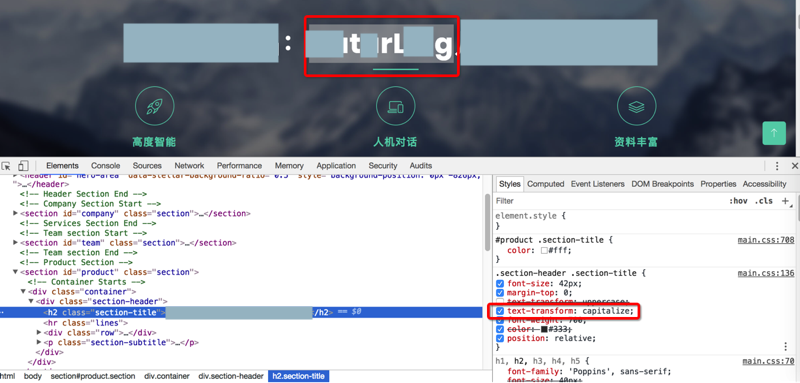Click the 高度智能 feature label
The image size is (800, 383).
(154, 142)
